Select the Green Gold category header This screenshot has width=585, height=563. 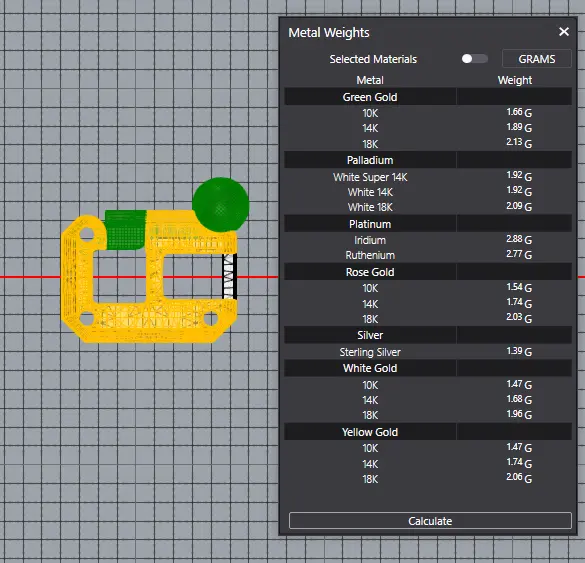pos(428,97)
